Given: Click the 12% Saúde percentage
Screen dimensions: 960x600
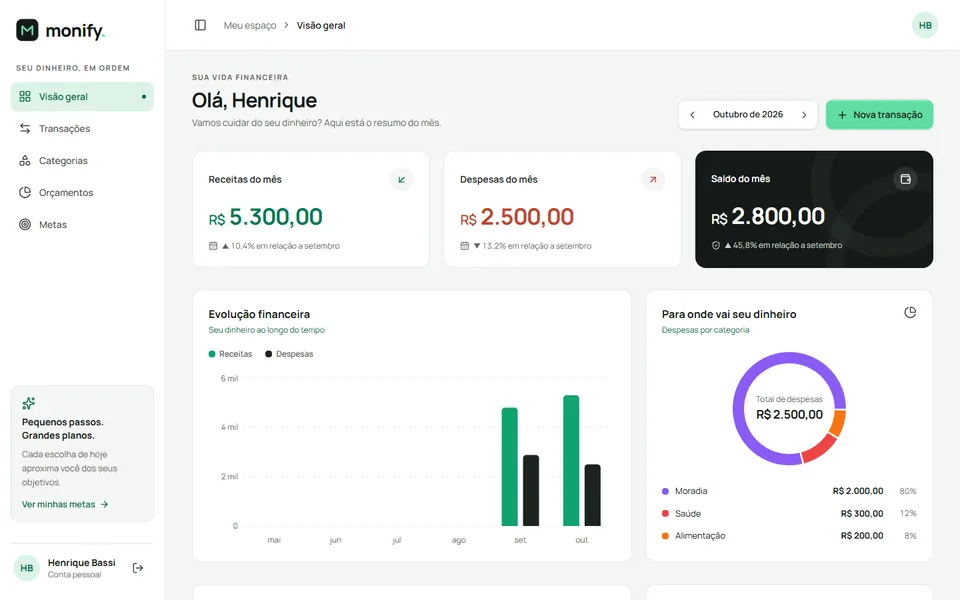Looking at the screenshot, I should [909, 514].
